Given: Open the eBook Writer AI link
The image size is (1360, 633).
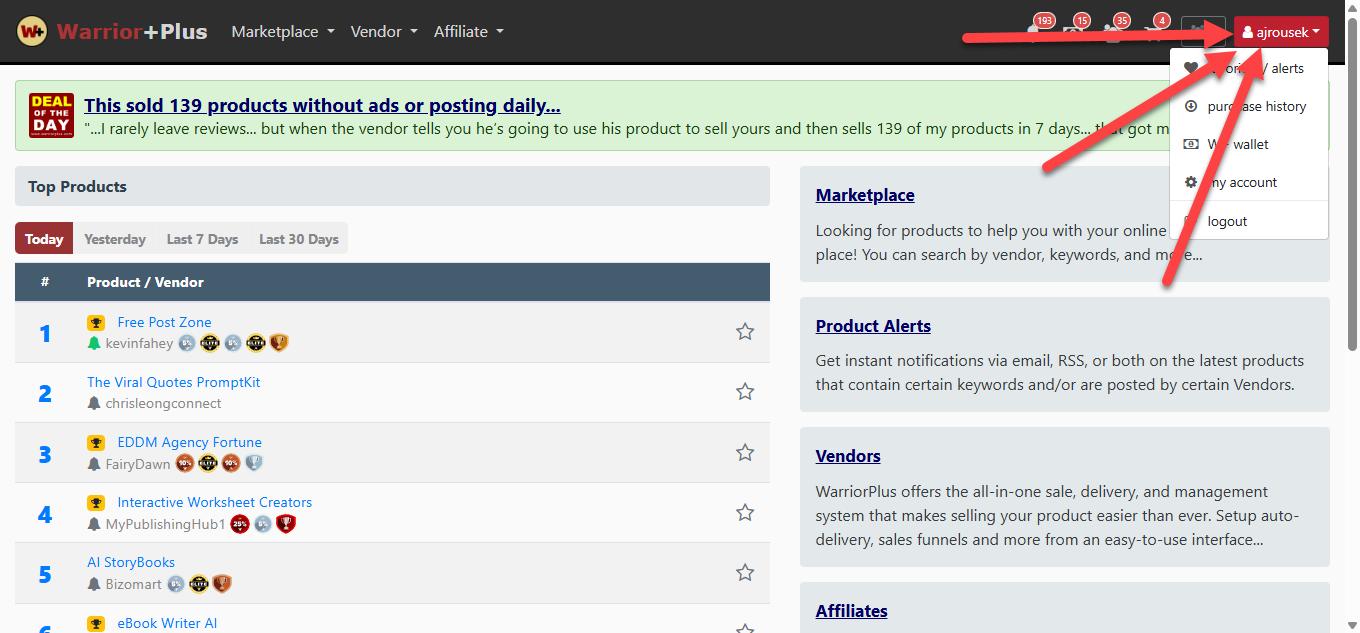Looking at the screenshot, I should [167, 623].
